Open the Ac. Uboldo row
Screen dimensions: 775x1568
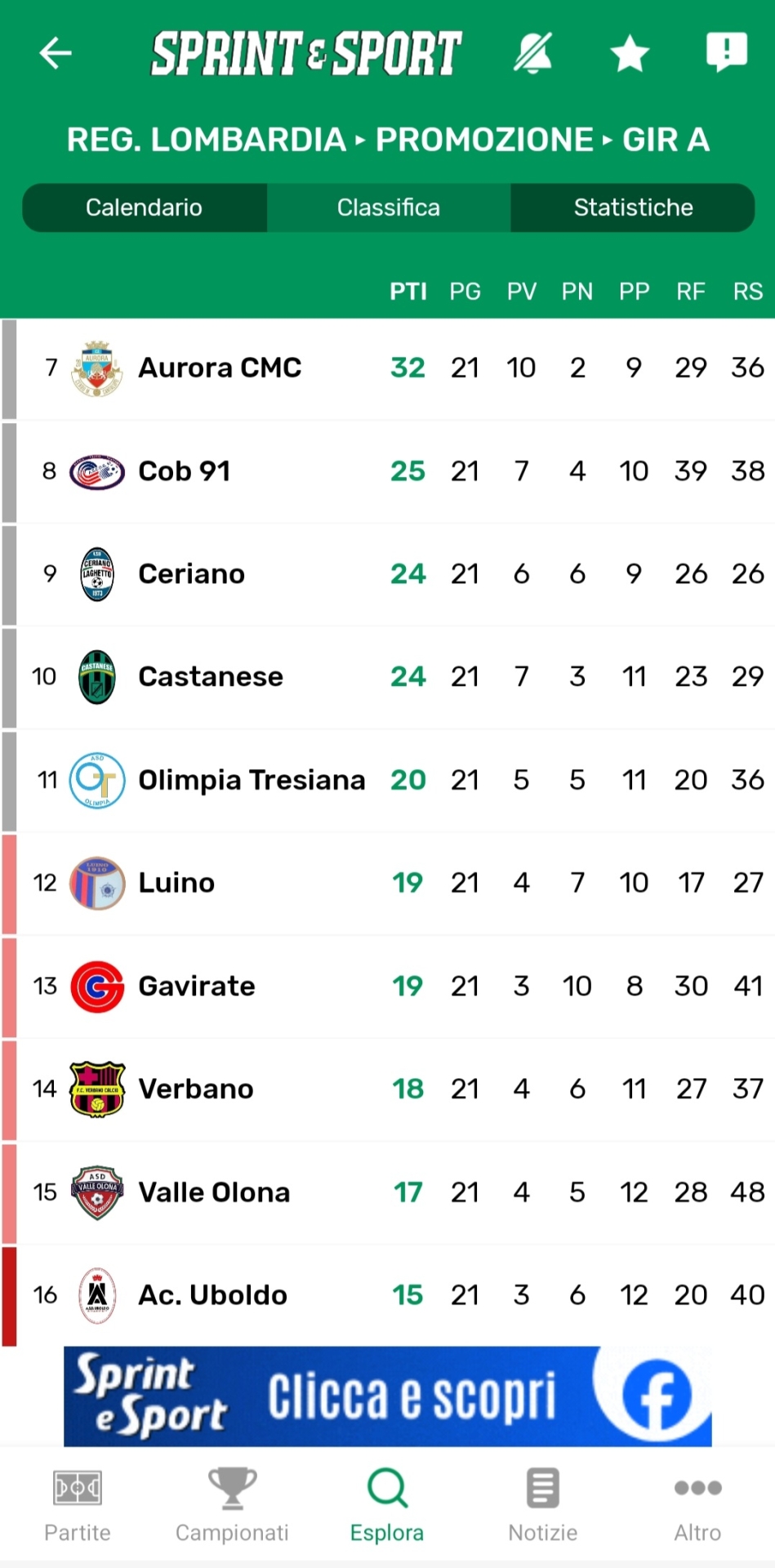pyautogui.click(x=213, y=1295)
